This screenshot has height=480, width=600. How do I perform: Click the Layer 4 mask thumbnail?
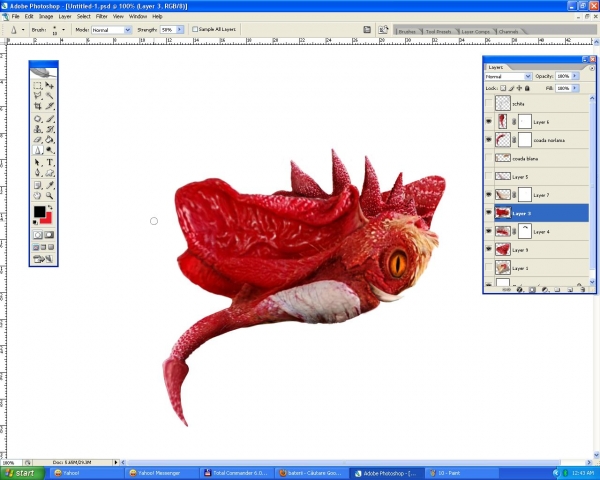click(x=525, y=231)
